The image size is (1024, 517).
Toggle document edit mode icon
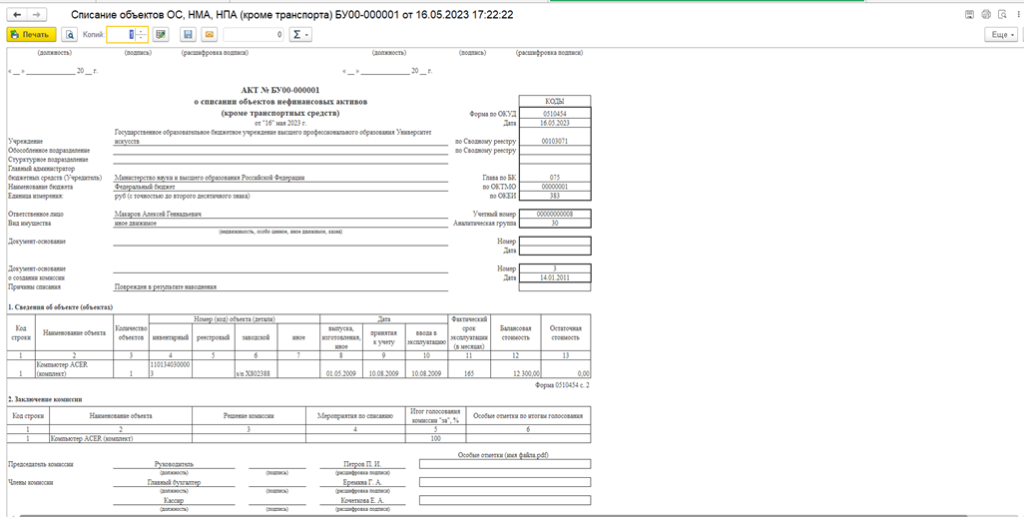click(161, 35)
